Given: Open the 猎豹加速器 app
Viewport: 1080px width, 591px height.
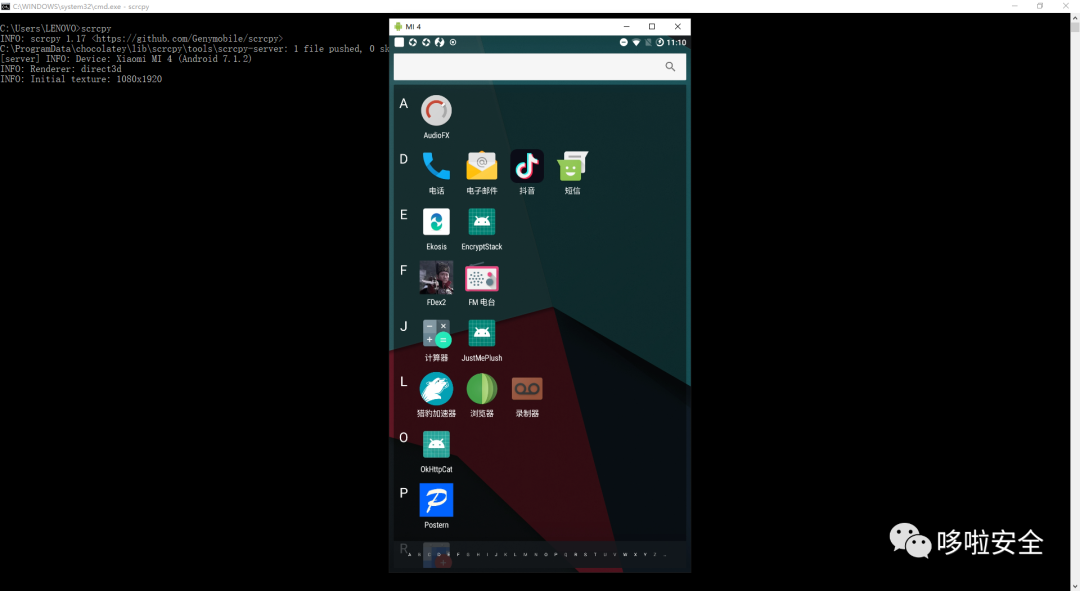Looking at the screenshot, I should (x=436, y=395).
